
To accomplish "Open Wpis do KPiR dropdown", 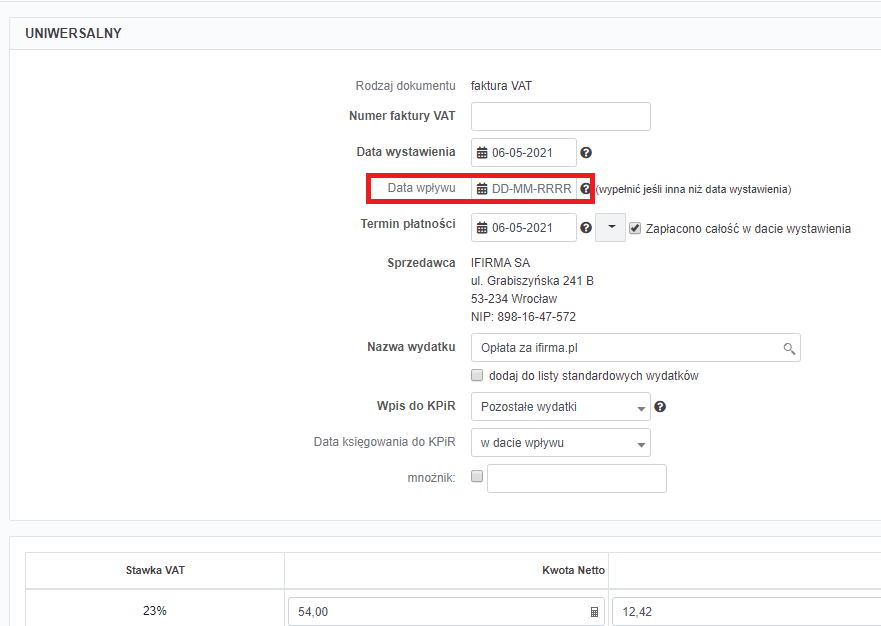I will (x=561, y=406).
